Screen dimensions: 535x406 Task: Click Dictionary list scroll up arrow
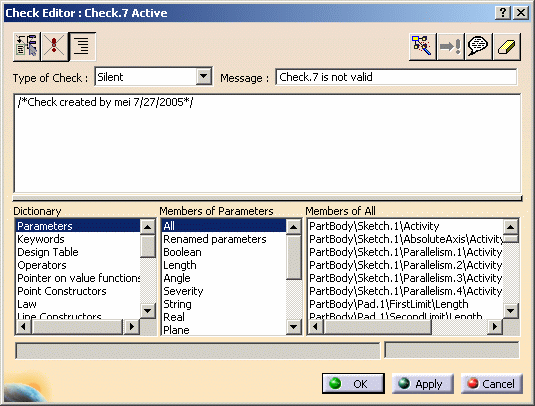(148, 227)
